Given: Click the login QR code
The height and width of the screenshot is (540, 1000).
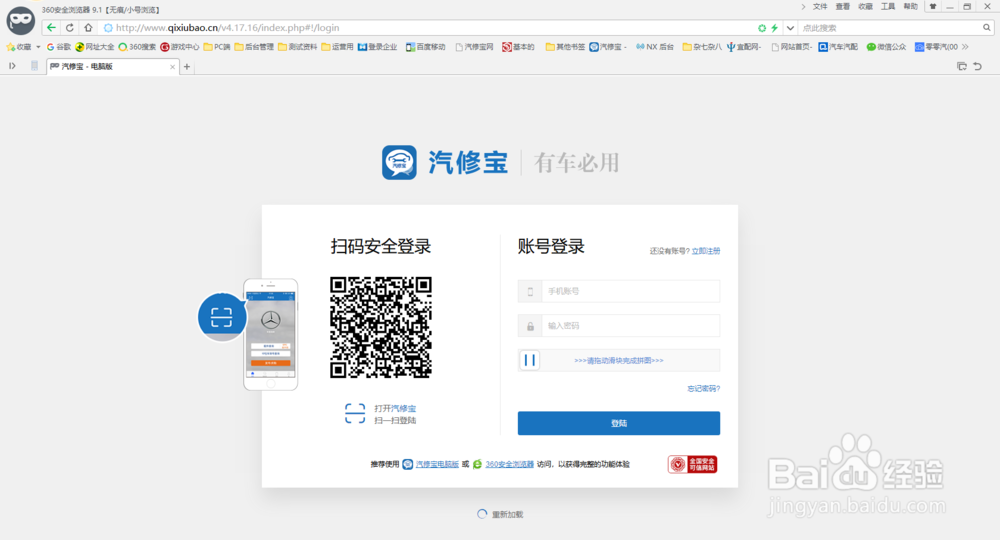Looking at the screenshot, I should [381, 327].
